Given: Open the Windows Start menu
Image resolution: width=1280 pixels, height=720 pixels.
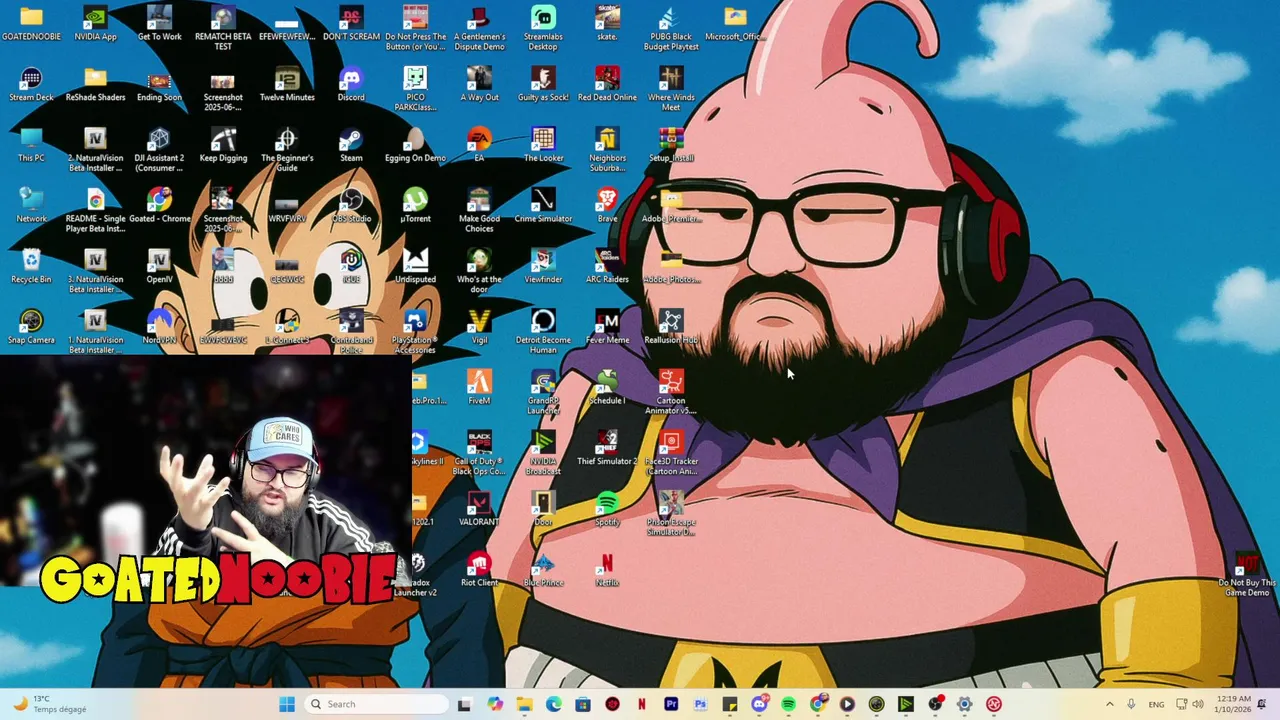Looking at the screenshot, I should (x=287, y=704).
